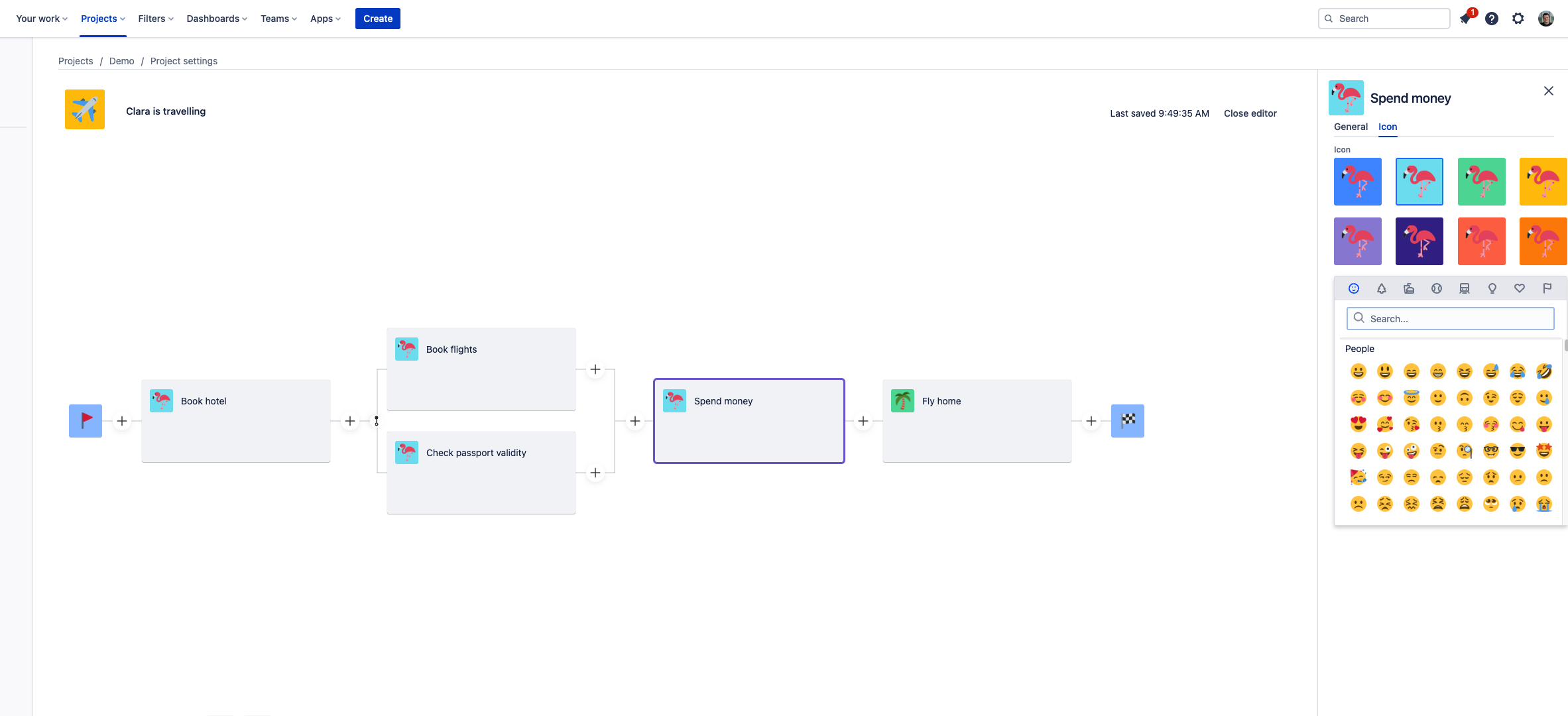
Task: Select the Travel emoji category
Action: click(1465, 288)
